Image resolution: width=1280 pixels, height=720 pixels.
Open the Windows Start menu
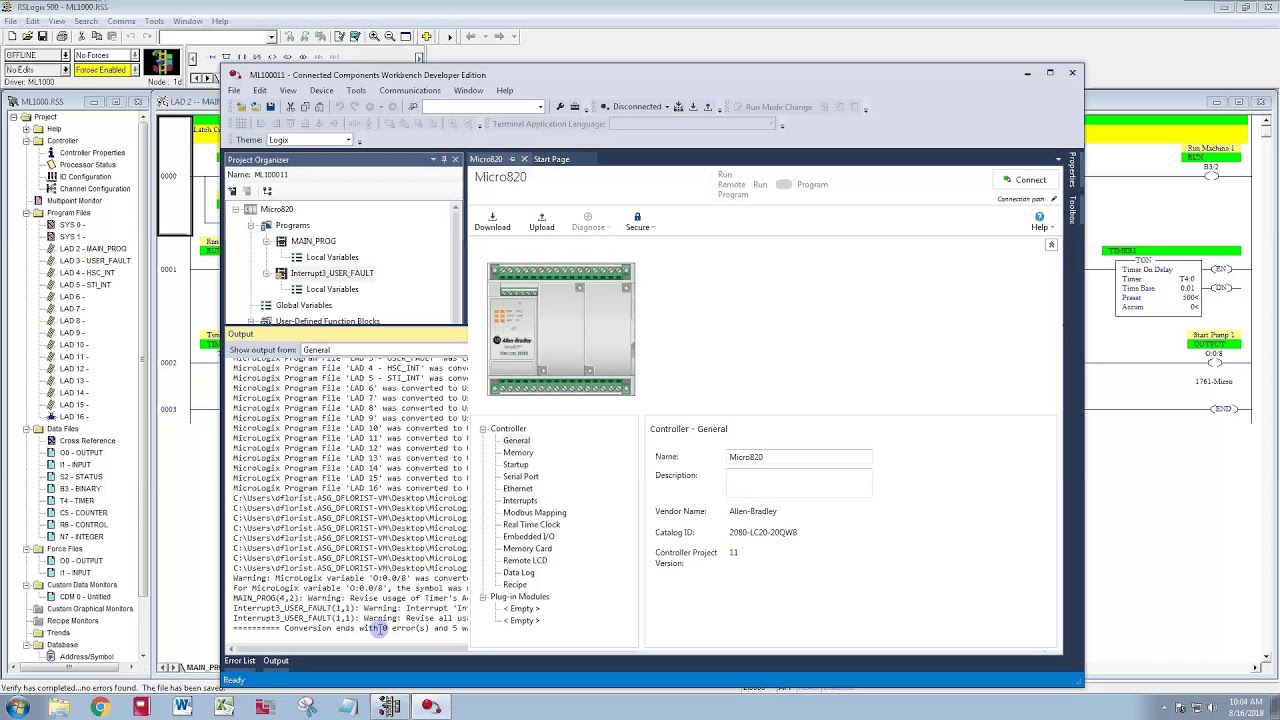(x=17, y=707)
